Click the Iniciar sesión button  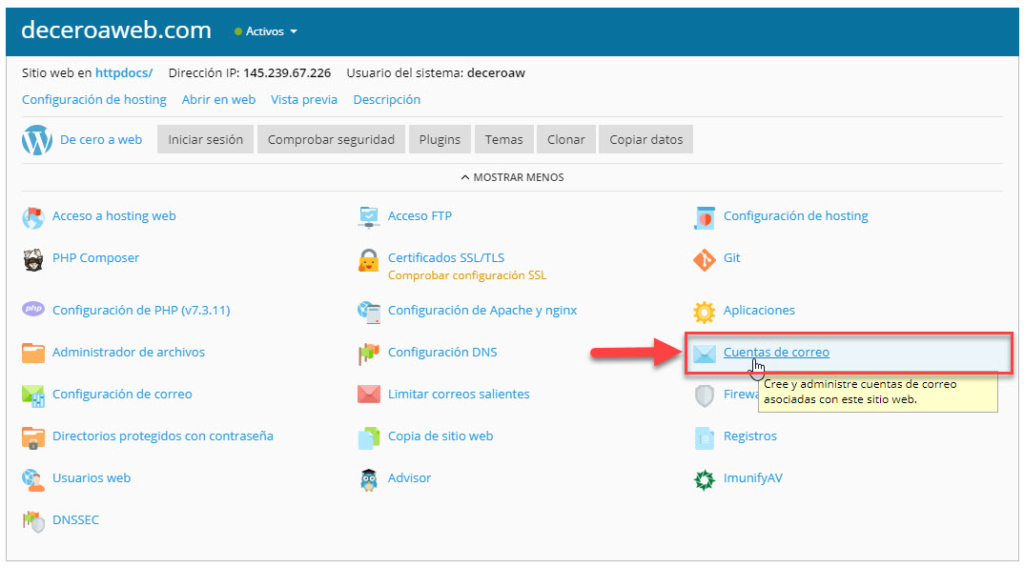(x=205, y=139)
